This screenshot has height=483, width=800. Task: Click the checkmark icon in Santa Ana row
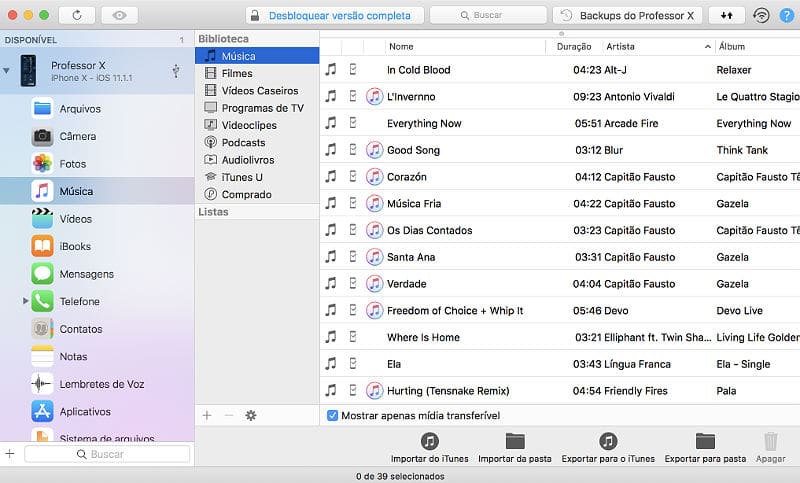[353, 257]
